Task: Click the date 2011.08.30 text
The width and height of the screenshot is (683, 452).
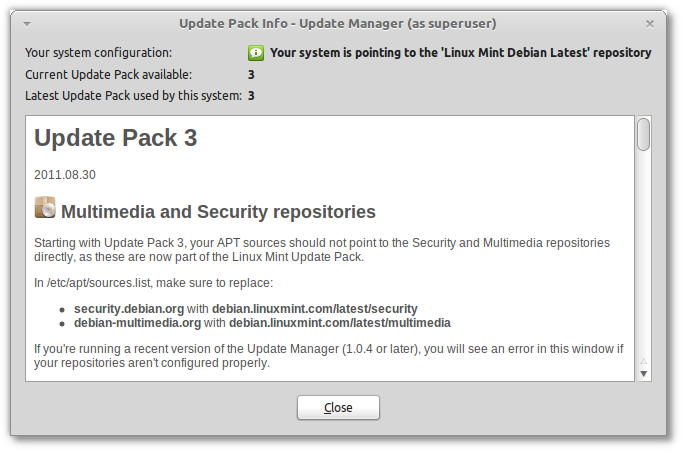Action: click(65, 175)
